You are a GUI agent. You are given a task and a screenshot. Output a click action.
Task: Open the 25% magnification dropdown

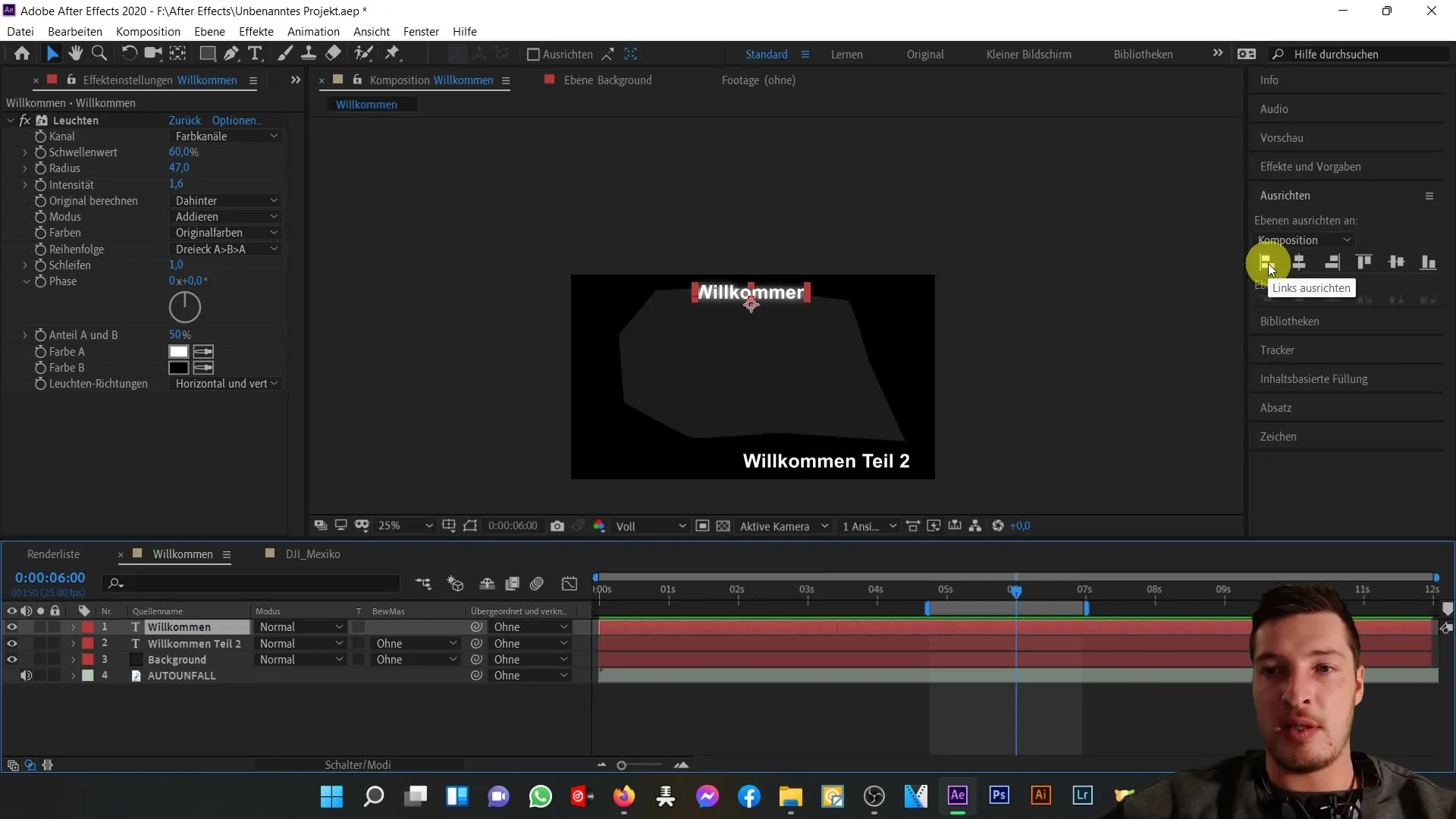click(x=405, y=526)
